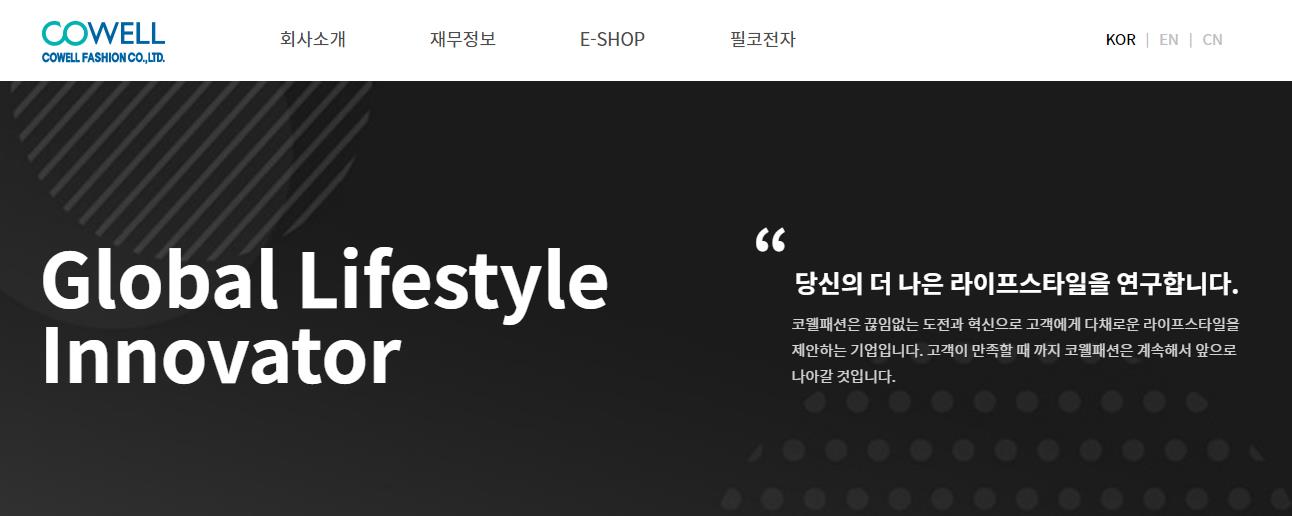Open the 재무정보 menu

pyautogui.click(x=463, y=39)
